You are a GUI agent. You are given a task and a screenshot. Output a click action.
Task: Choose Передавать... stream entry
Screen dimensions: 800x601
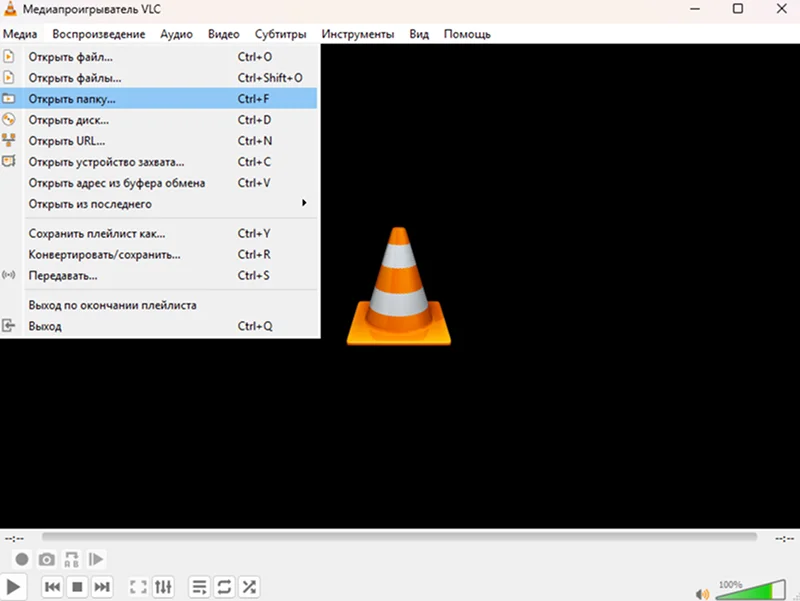click(159, 276)
